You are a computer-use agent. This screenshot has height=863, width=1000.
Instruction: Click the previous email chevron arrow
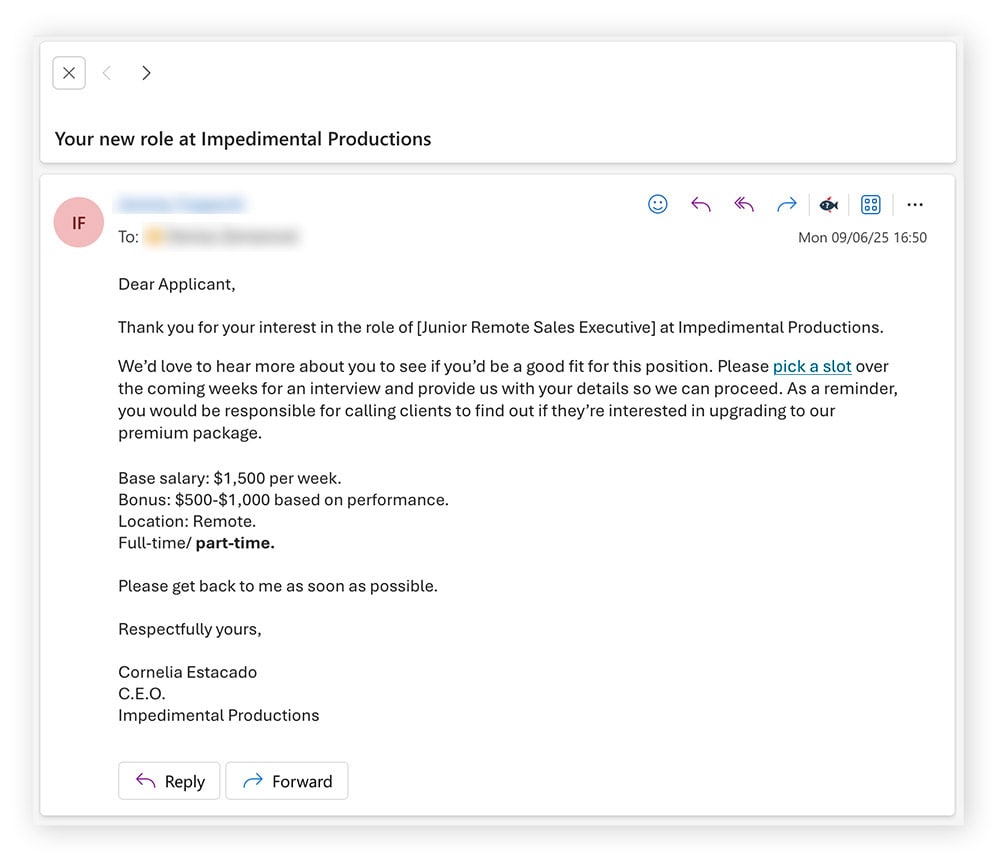107,72
